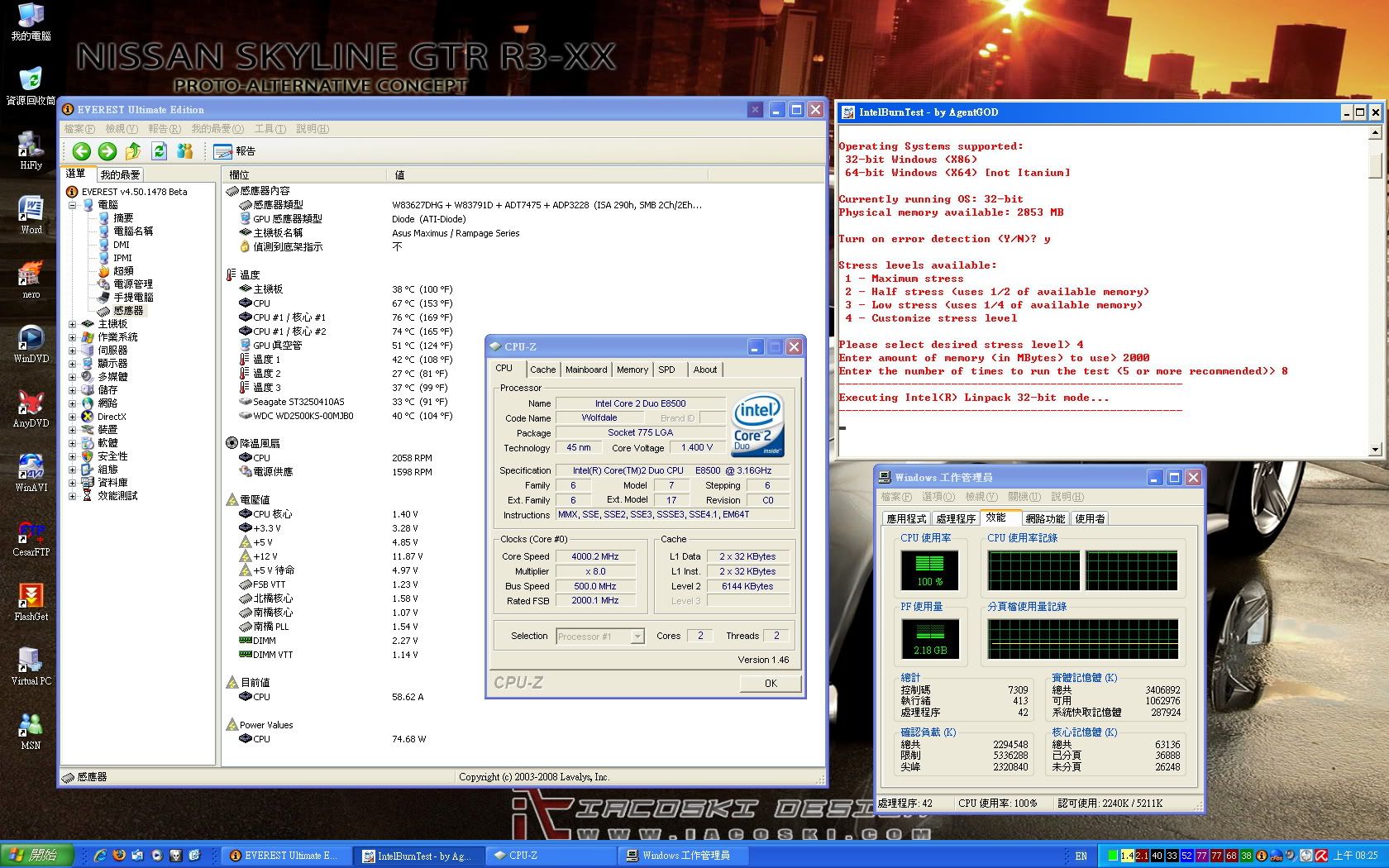The height and width of the screenshot is (868, 1389).
Task: Expand the 安全性 tree node
Action: 73,456
